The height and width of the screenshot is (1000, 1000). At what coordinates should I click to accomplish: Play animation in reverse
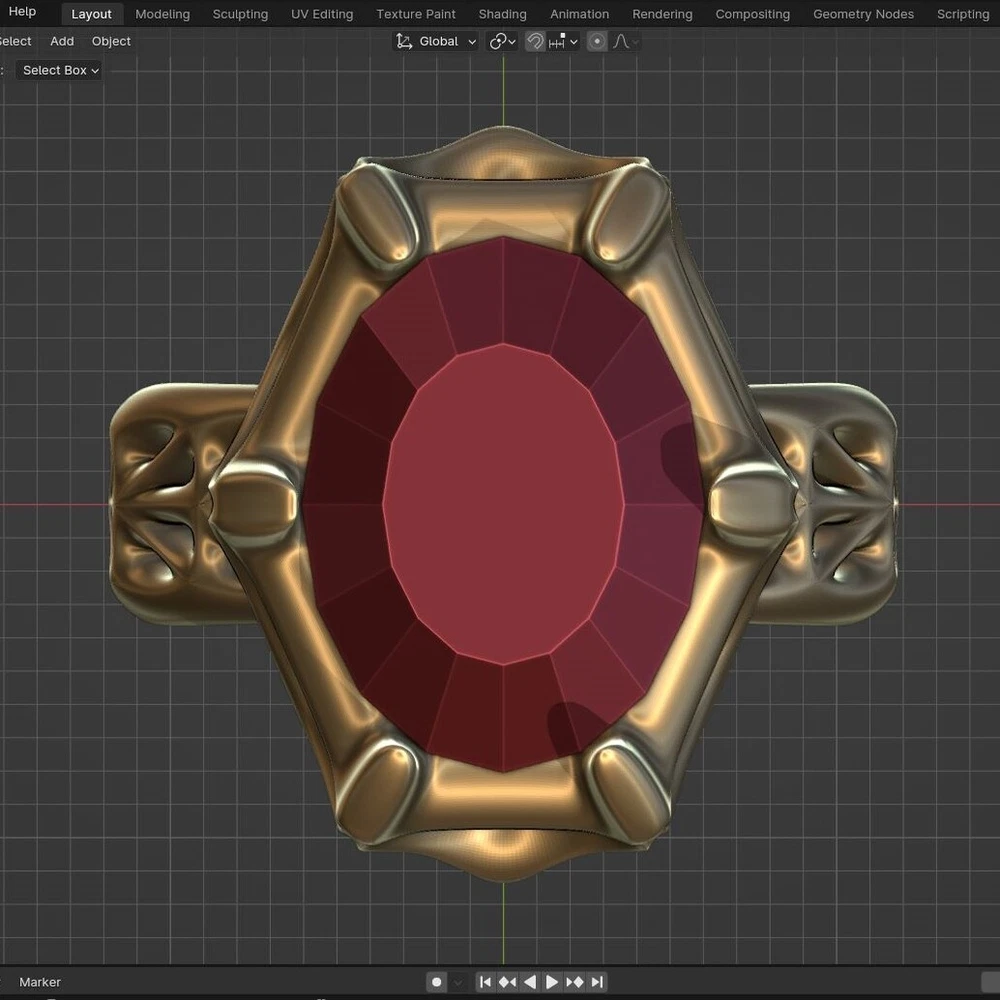[x=530, y=982]
